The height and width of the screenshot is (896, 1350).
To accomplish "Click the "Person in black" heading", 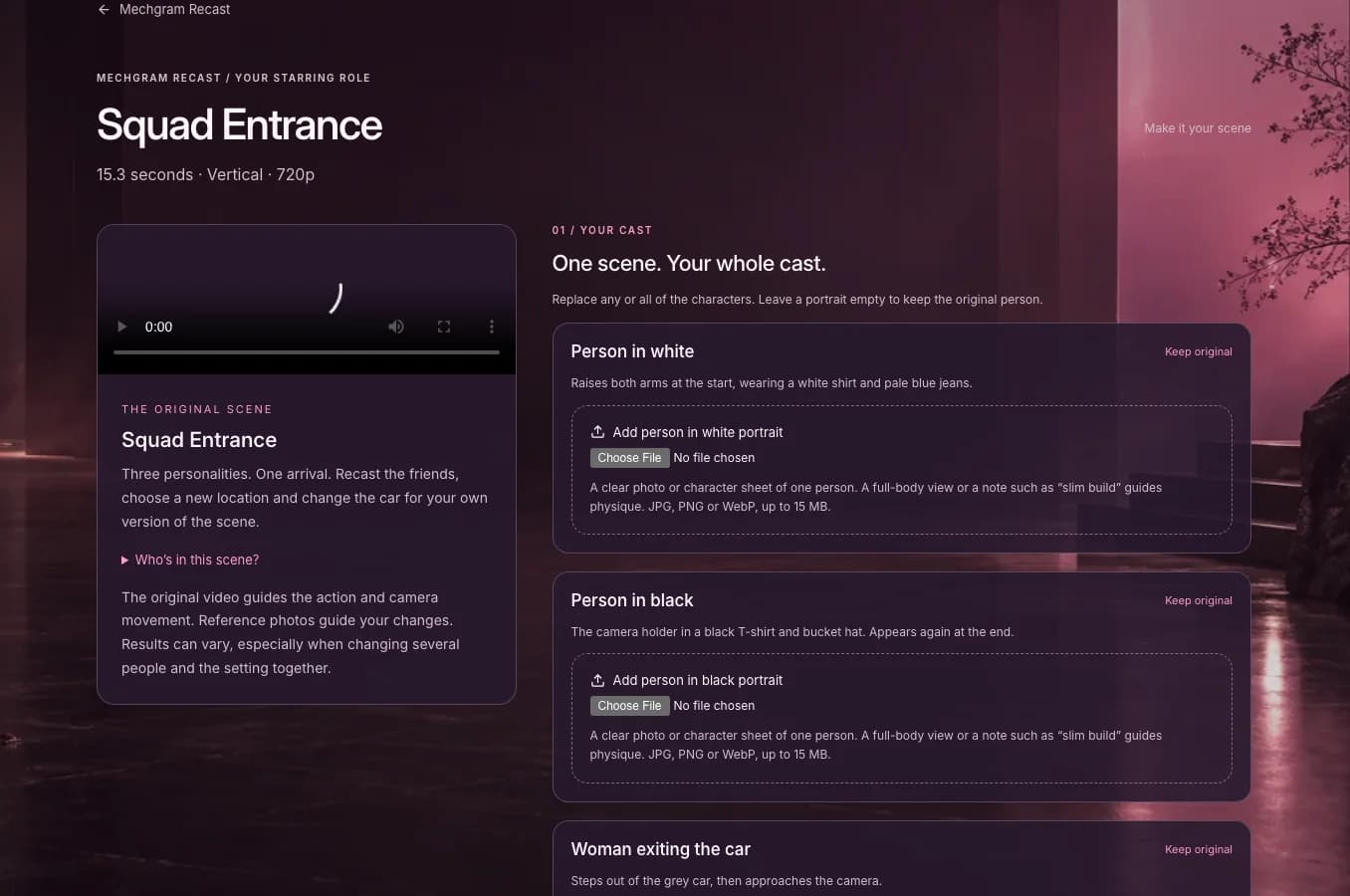I will click(x=632, y=600).
